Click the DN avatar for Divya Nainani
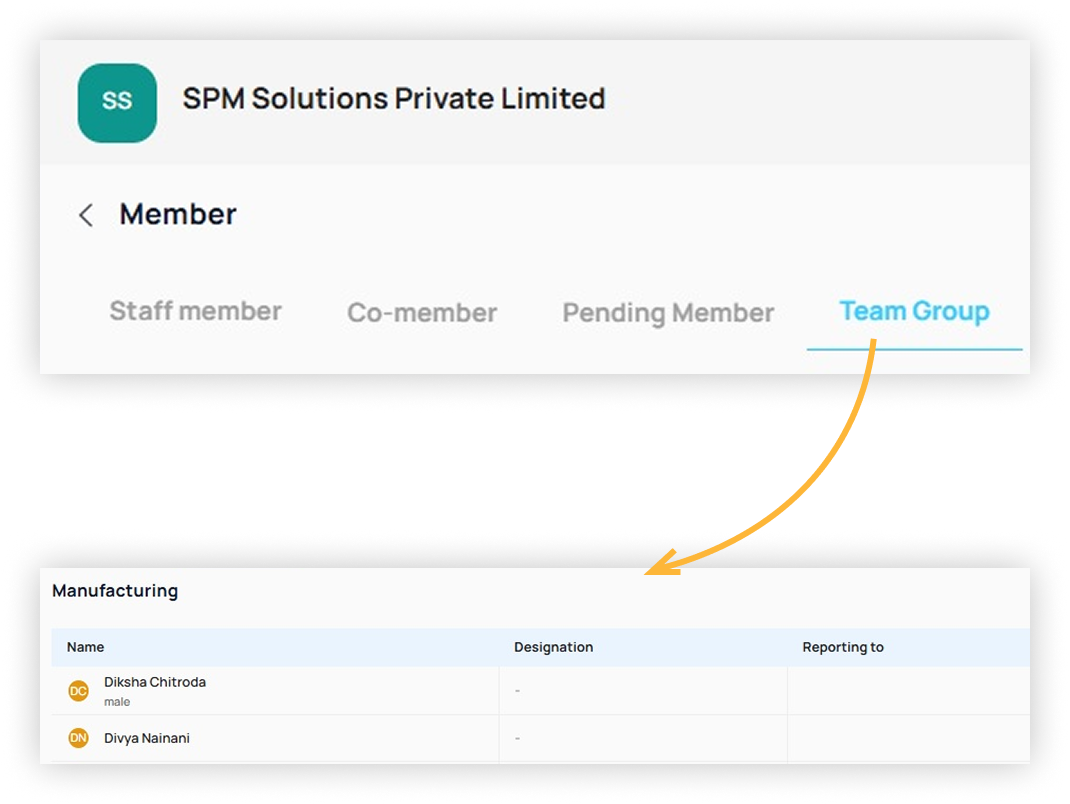Screen dimensions: 1070x804 click(78, 738)
